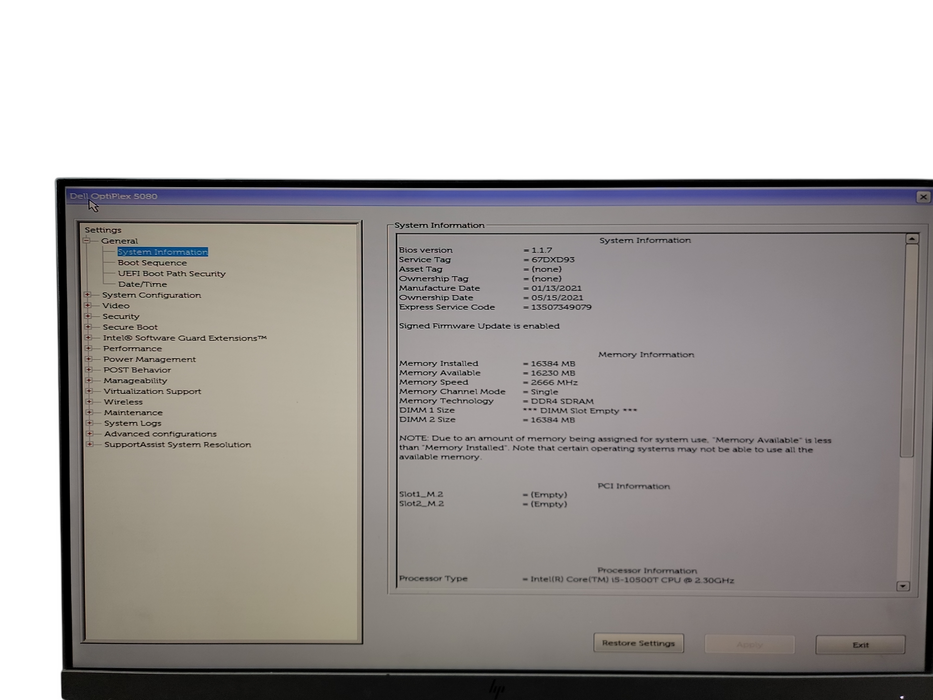Open the Boot Sequence settings

[x=152, y=262]
